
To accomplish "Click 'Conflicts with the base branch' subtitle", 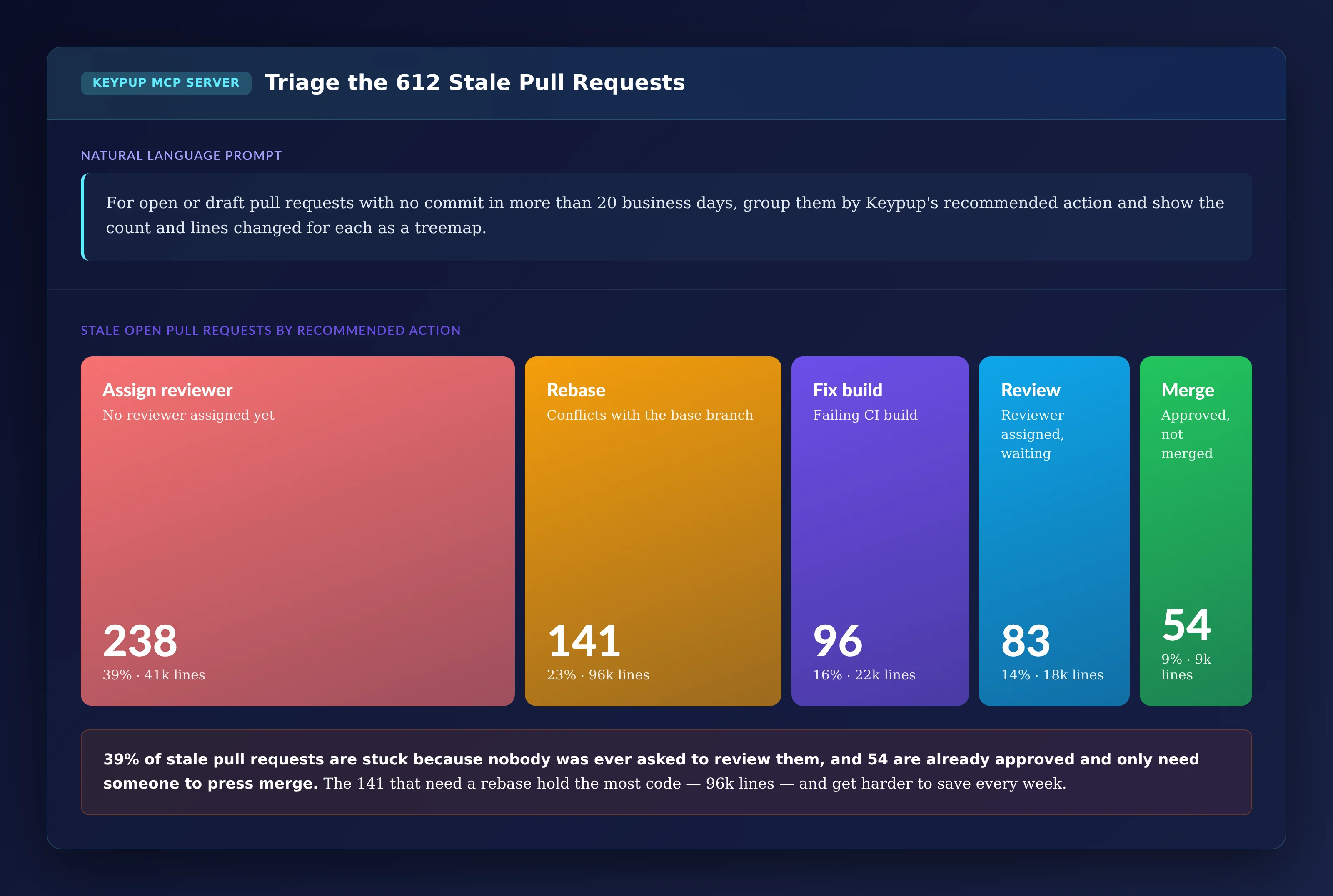I will point(650,416).
